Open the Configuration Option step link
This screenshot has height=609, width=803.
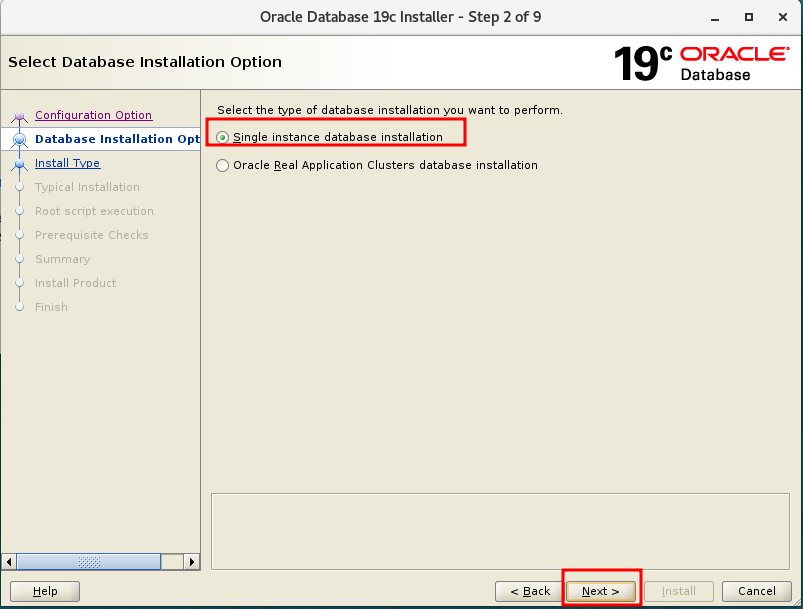coord(93,115)
